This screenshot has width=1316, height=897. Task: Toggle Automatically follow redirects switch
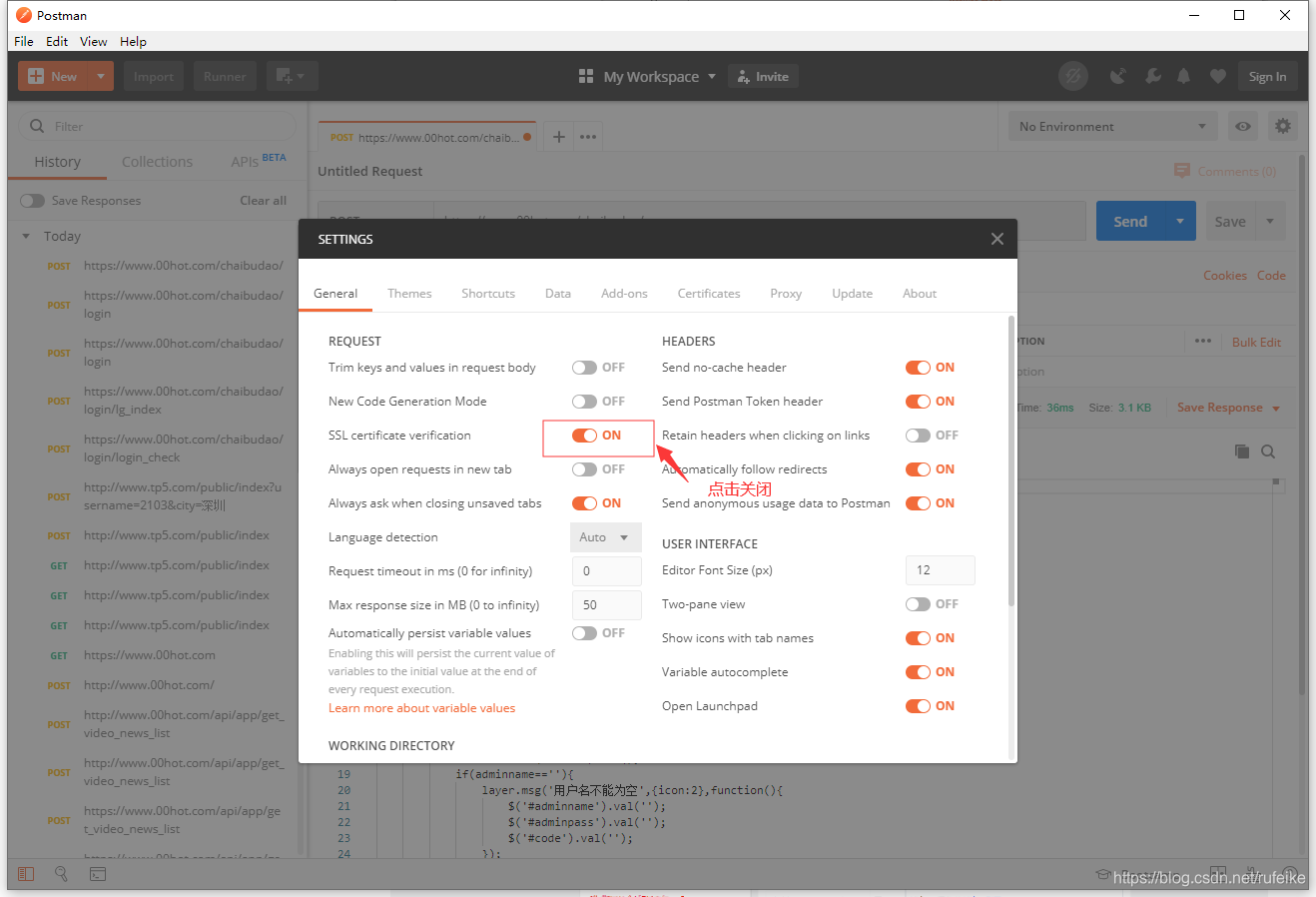coord(918,469)
